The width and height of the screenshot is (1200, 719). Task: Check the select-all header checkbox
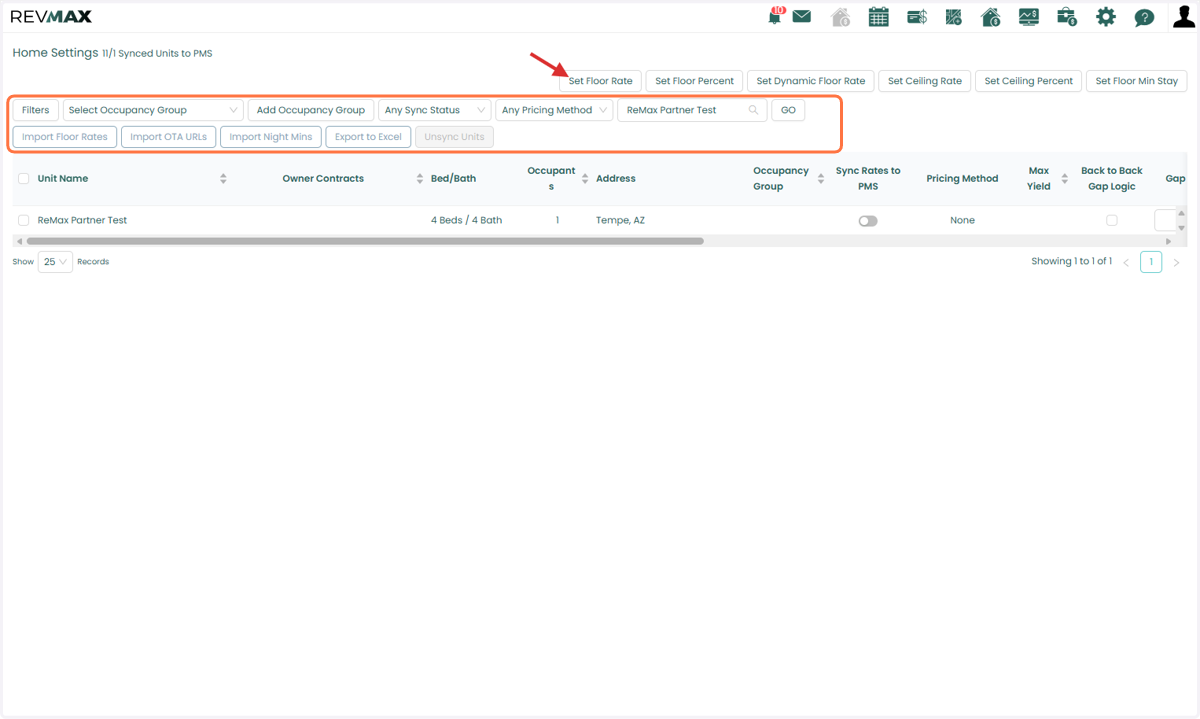tap(23, 178)
